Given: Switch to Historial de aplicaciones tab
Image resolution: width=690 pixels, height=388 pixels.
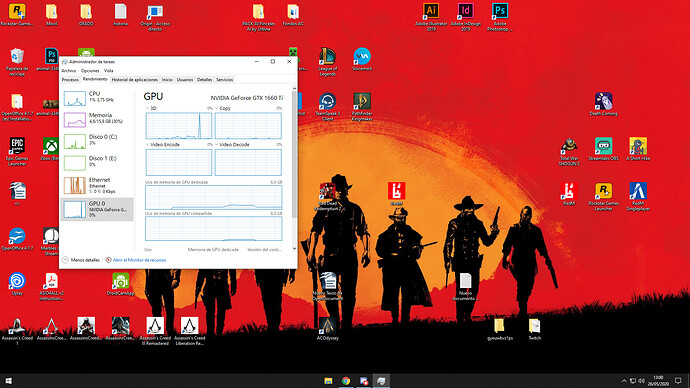Looking at the screenshot, I should click(135, 80).
